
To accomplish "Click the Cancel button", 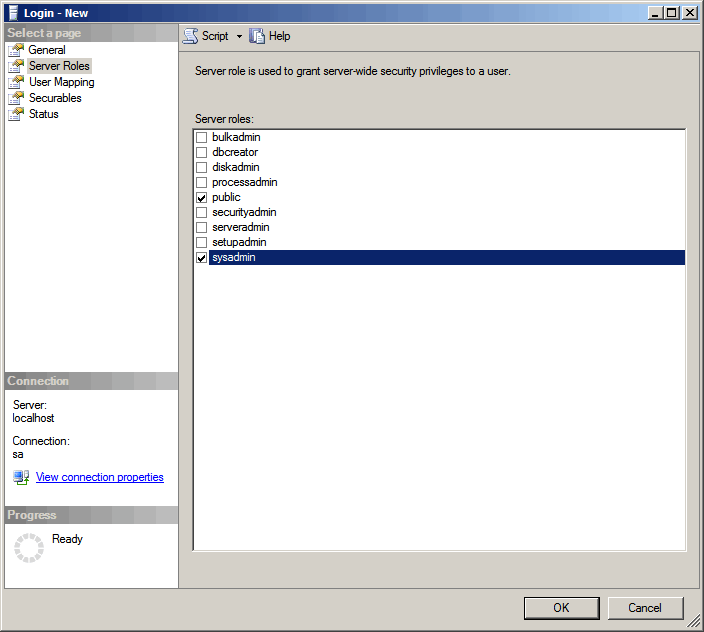I will click(x=645, y=608).
